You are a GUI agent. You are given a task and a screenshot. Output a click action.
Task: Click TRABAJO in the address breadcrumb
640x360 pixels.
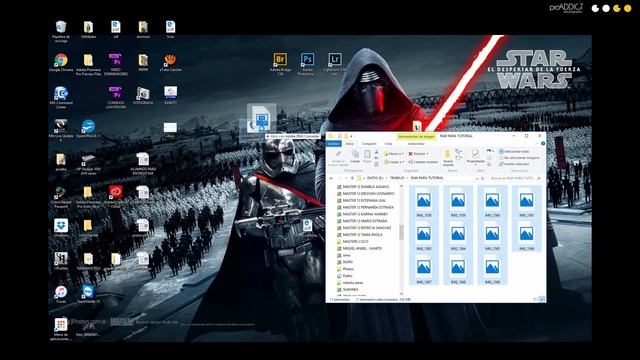tap(397, 178)
